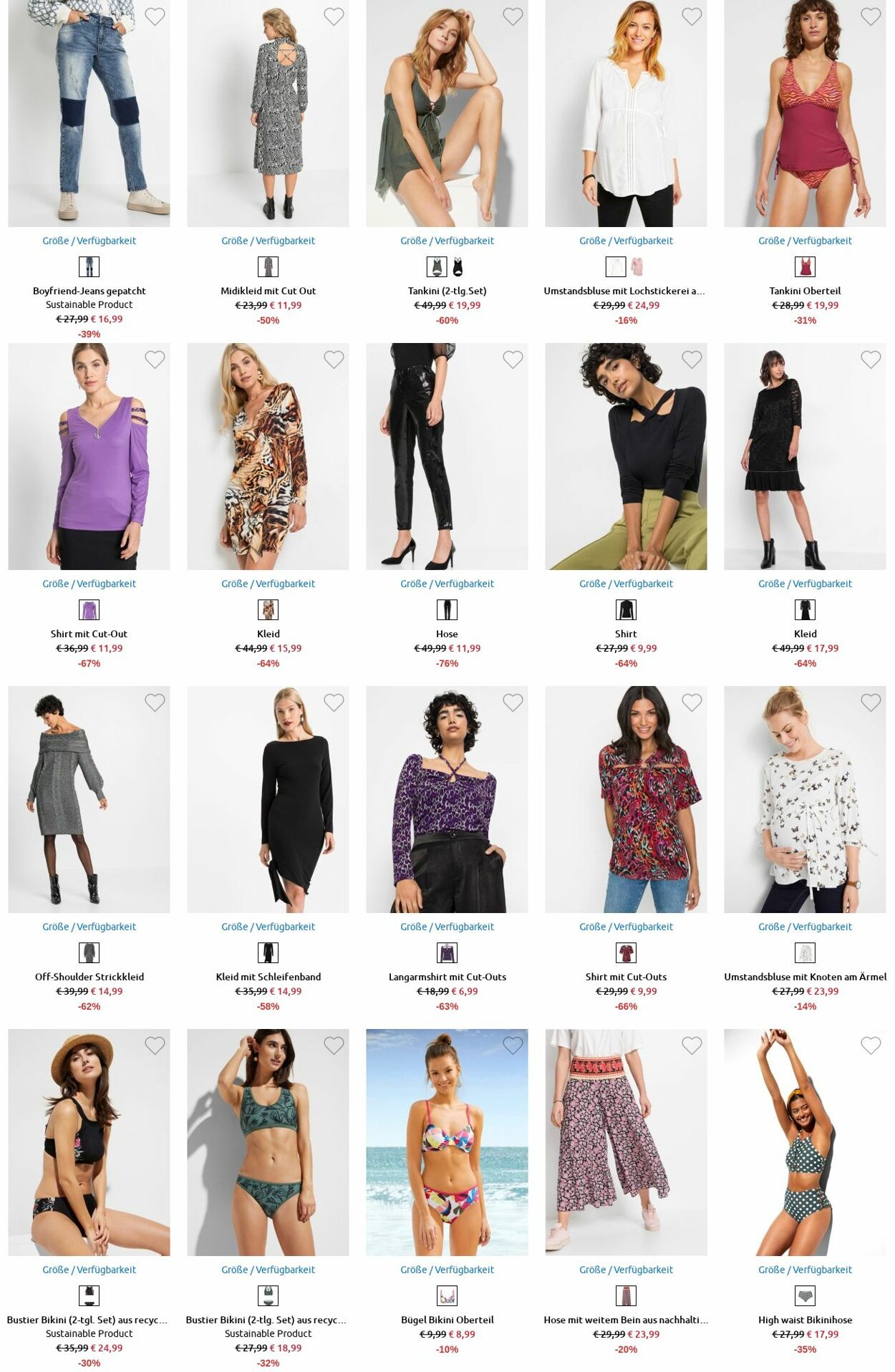
Task: Show Größe / Verfügbarkeit for Hose mit weitem Bein
Action: coord(626,1270)
